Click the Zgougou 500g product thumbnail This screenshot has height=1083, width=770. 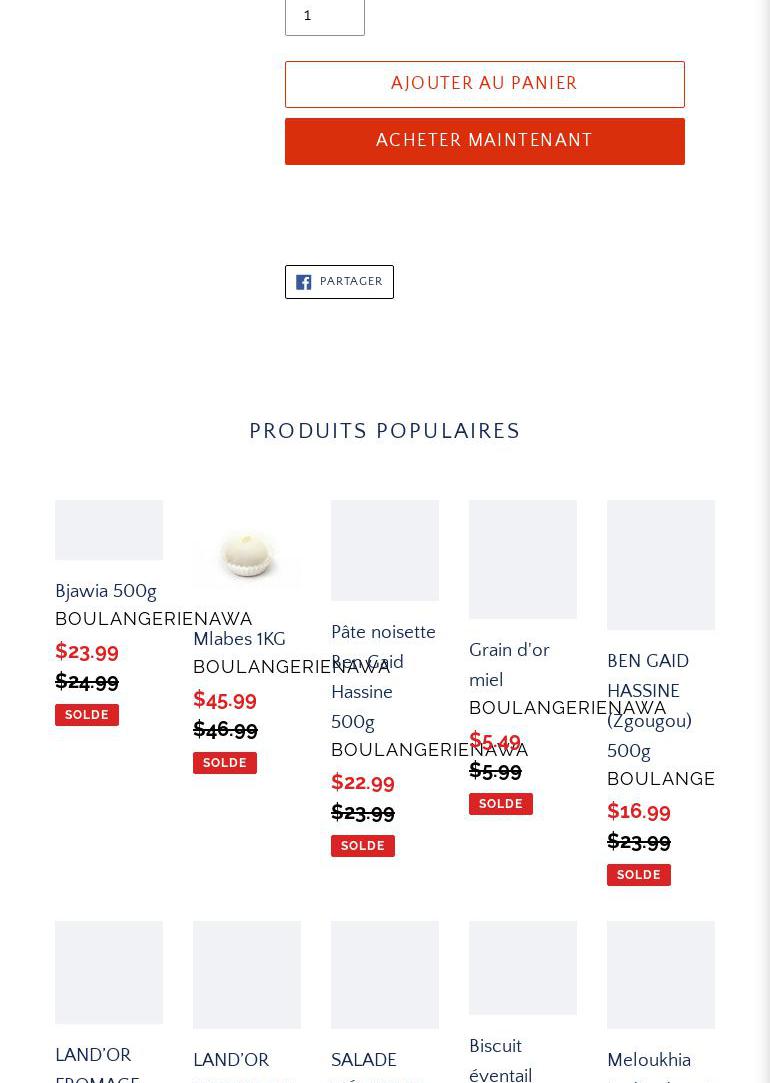[x=661, y=565]
